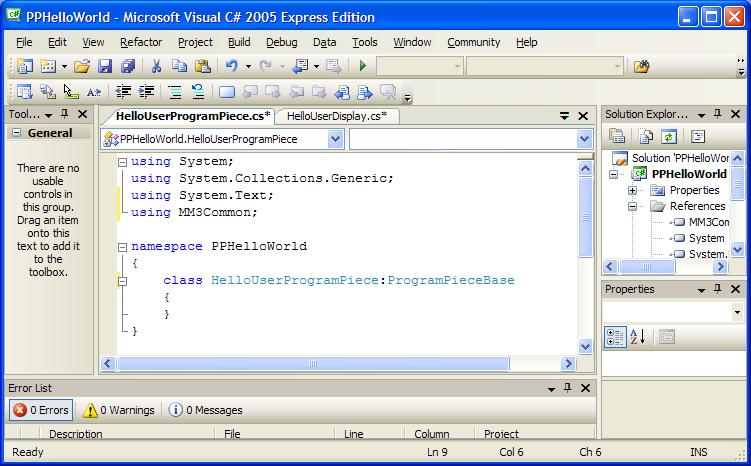Image resolution: width=751 pixels, height=466 pixels.
Task: Click the Decrease Indent icon
Action: 123,91
